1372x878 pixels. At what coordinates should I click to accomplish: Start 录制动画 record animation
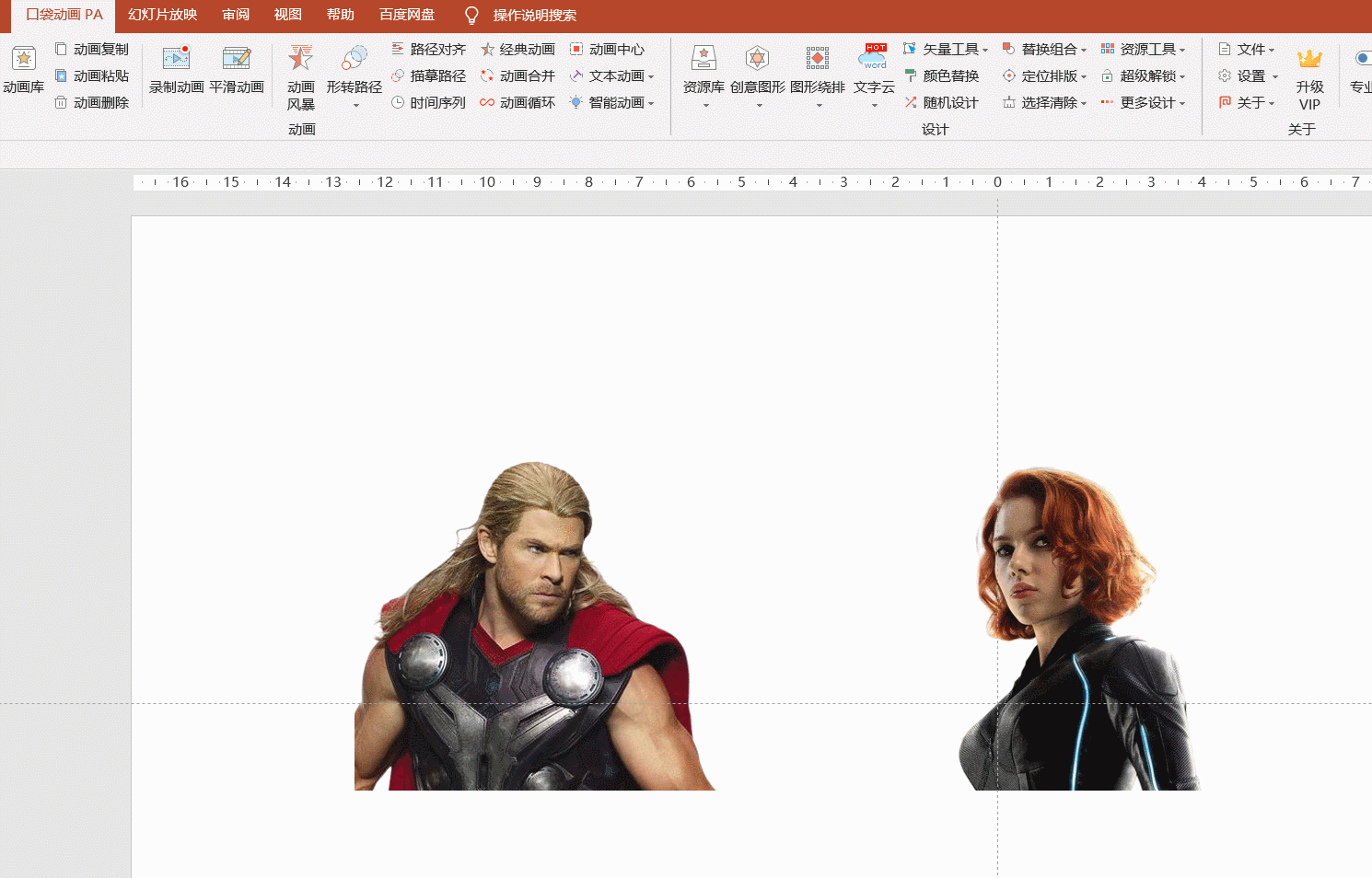coord(176,70)
